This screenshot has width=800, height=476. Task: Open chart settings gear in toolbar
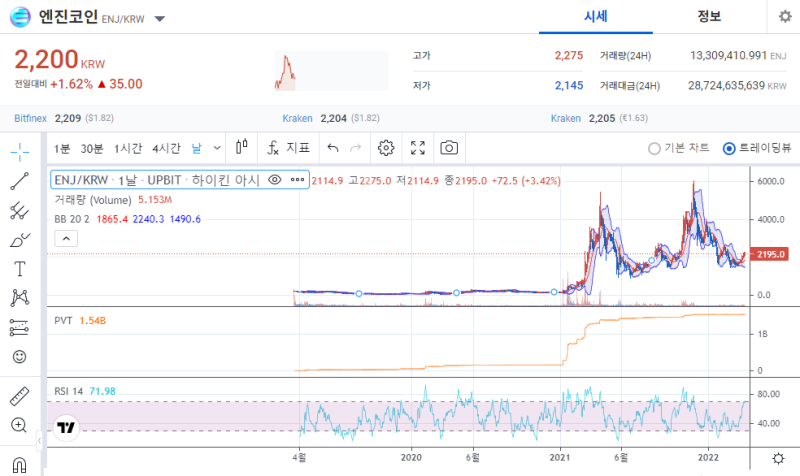[386, 148]
